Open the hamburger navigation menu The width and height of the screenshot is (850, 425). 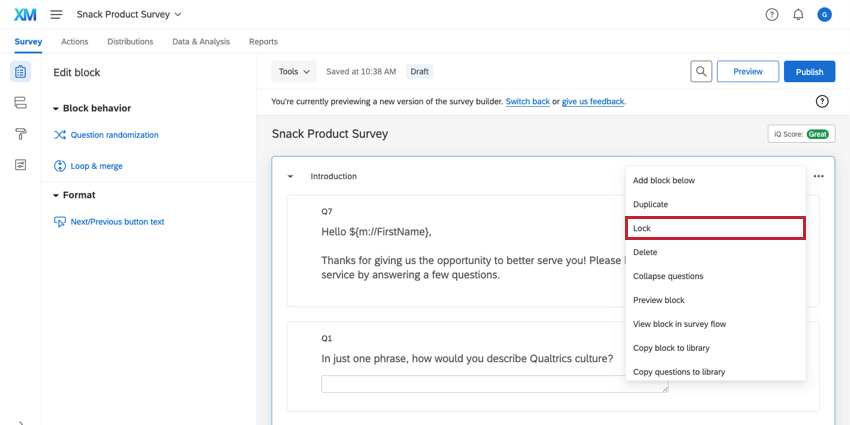tap(56, 15)
